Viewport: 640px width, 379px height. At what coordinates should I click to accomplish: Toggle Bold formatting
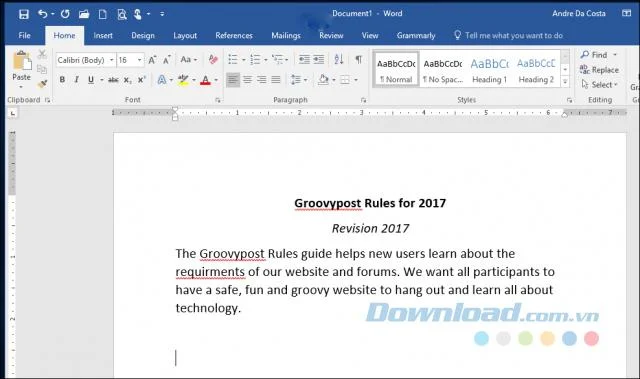(x=62, y=80)
